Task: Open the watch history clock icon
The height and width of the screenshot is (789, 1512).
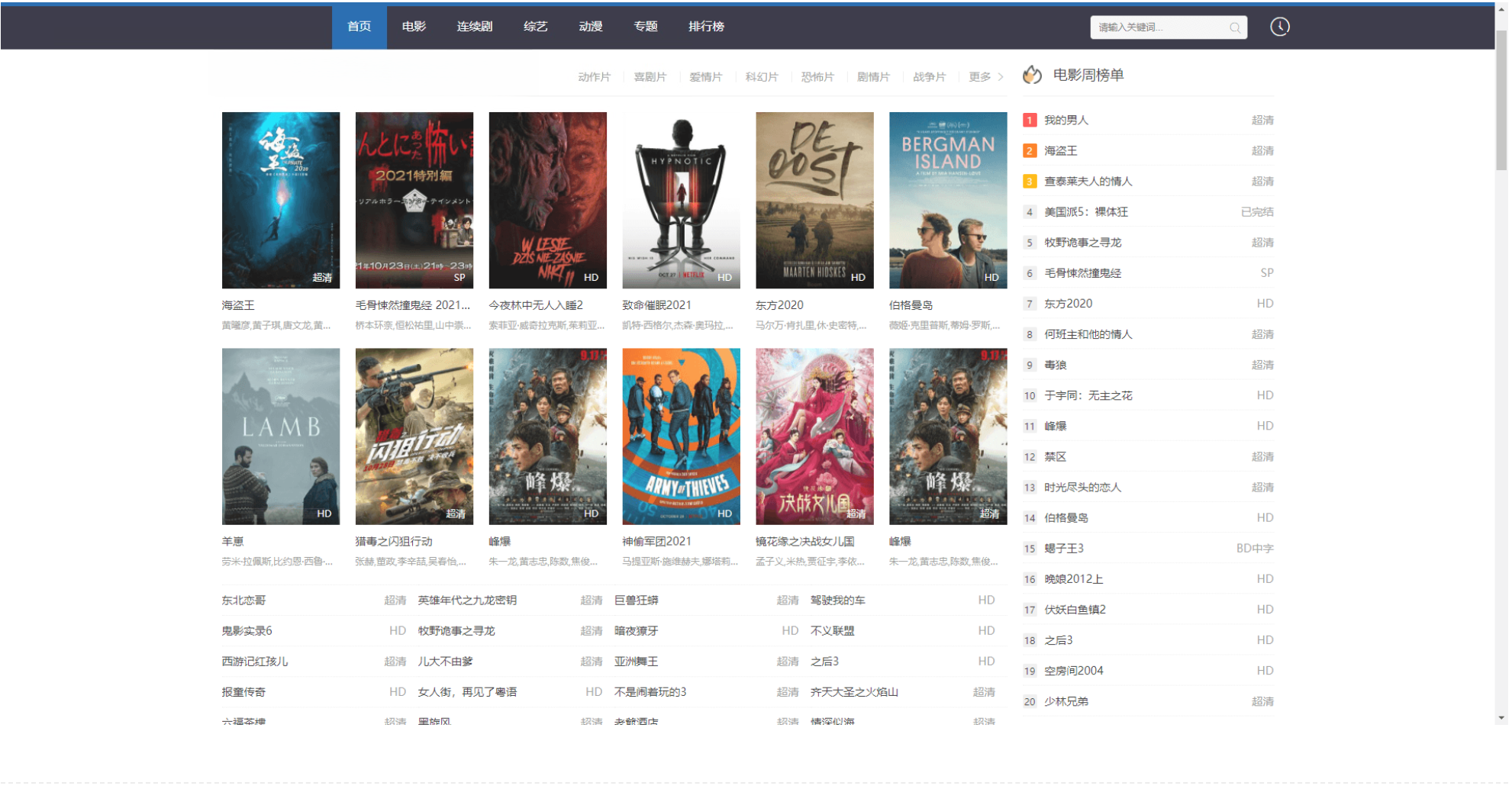Action: click(x=1279, y=27)
